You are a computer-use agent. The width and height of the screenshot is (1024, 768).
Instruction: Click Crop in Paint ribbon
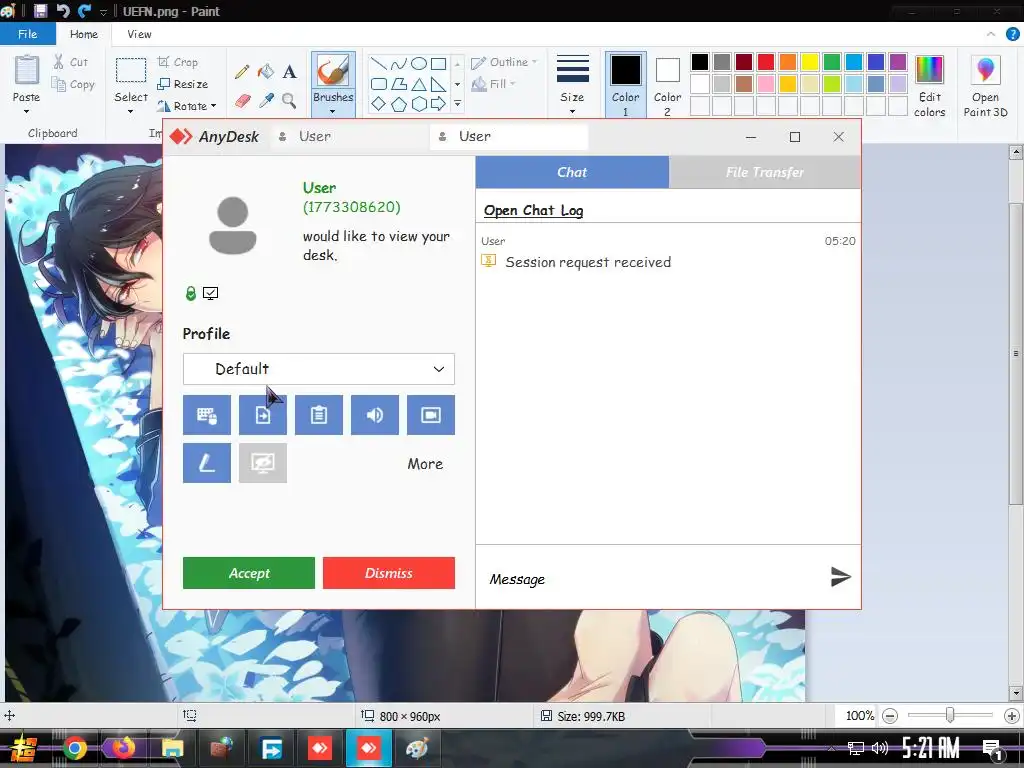pyautogui.click(x=178, y=62)
